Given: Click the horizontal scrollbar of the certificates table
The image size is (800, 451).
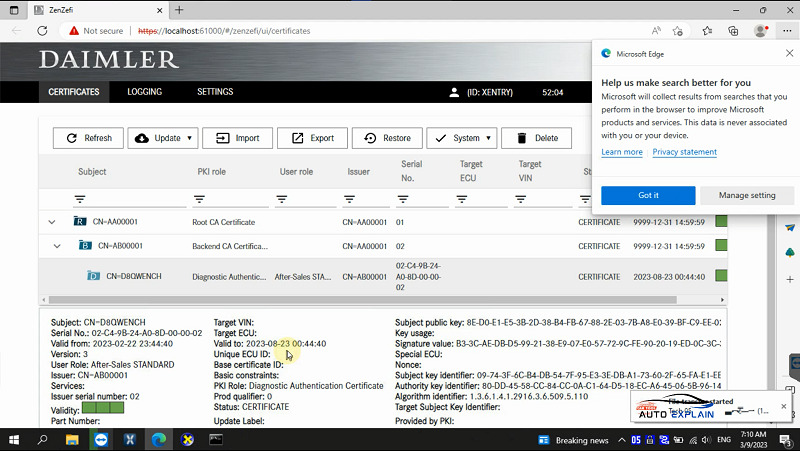Looking at the screenshot, I should click(x=362, y=300).
